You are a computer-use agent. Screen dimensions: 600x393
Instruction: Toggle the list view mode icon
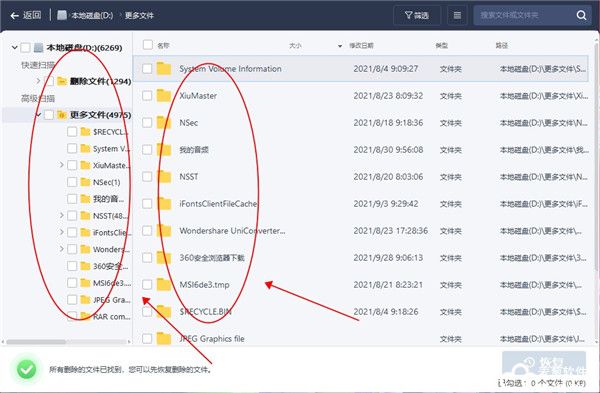click(457, 15)
